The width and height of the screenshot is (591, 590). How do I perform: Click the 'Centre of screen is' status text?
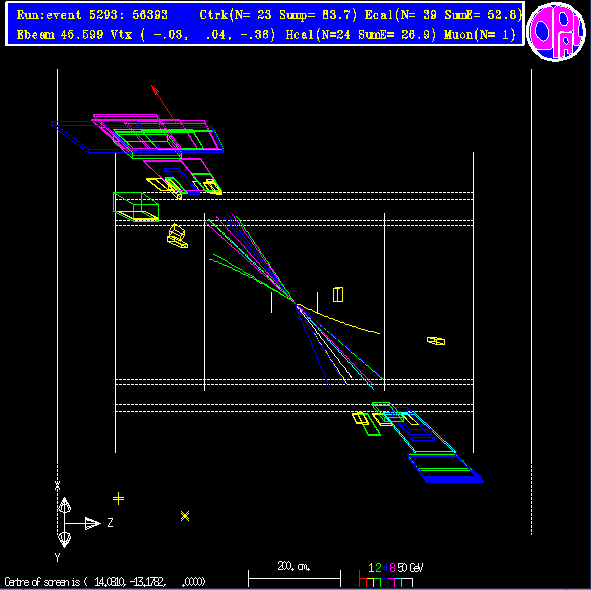click(42, 582)
